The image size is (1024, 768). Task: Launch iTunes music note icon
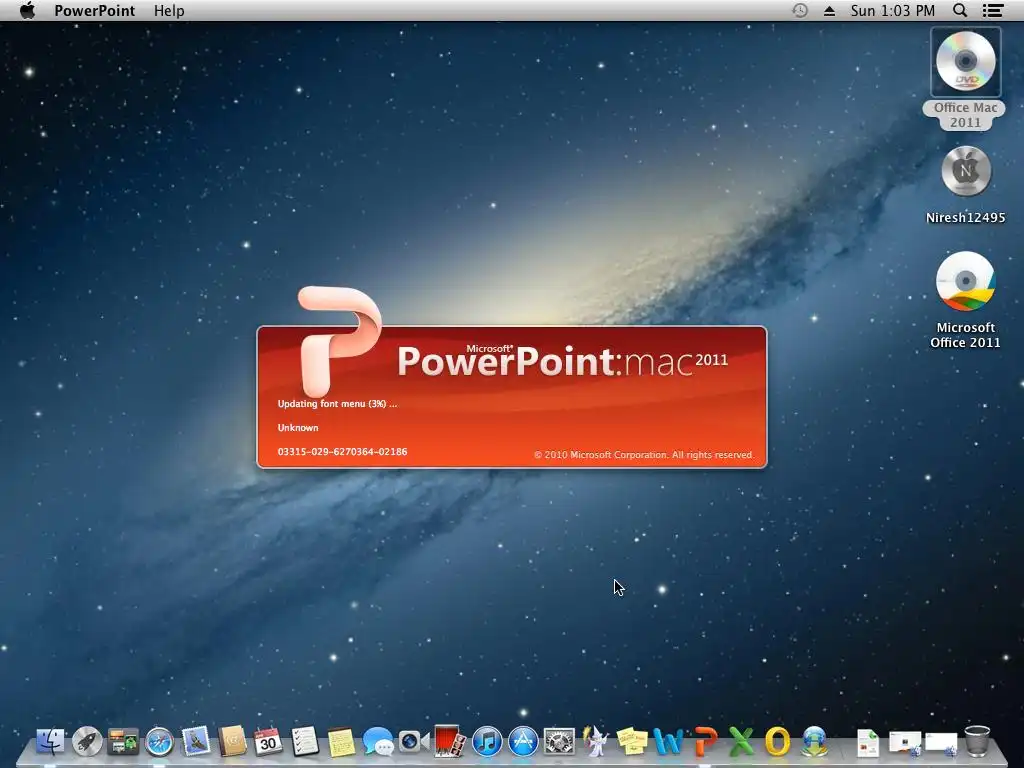[x=487, y=742]
